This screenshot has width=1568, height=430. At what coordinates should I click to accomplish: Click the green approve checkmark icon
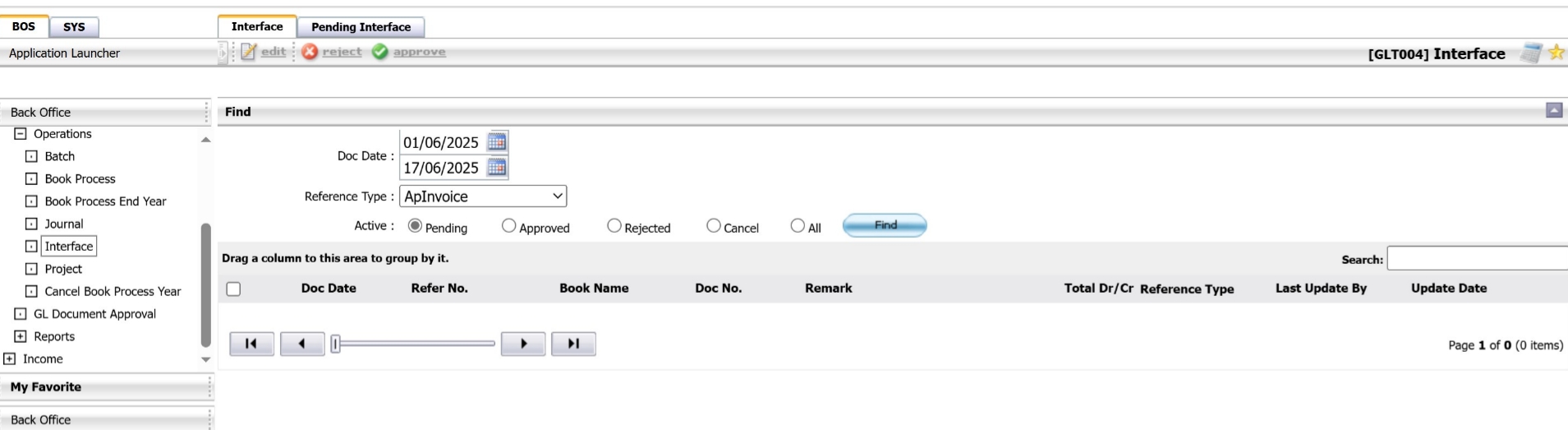(x=379, y=52)
